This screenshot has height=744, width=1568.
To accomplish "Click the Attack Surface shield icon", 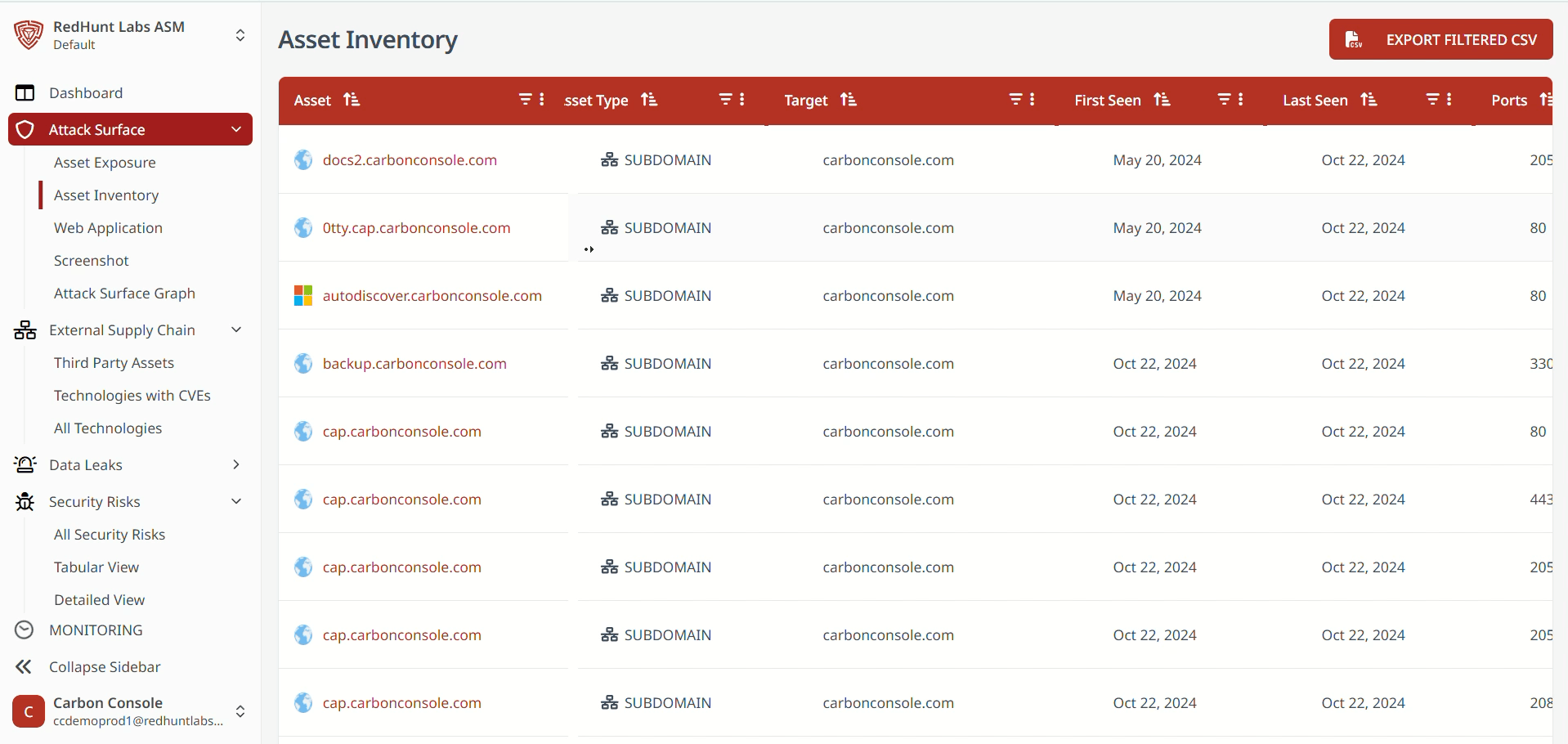I will click(x=25, y=129).
